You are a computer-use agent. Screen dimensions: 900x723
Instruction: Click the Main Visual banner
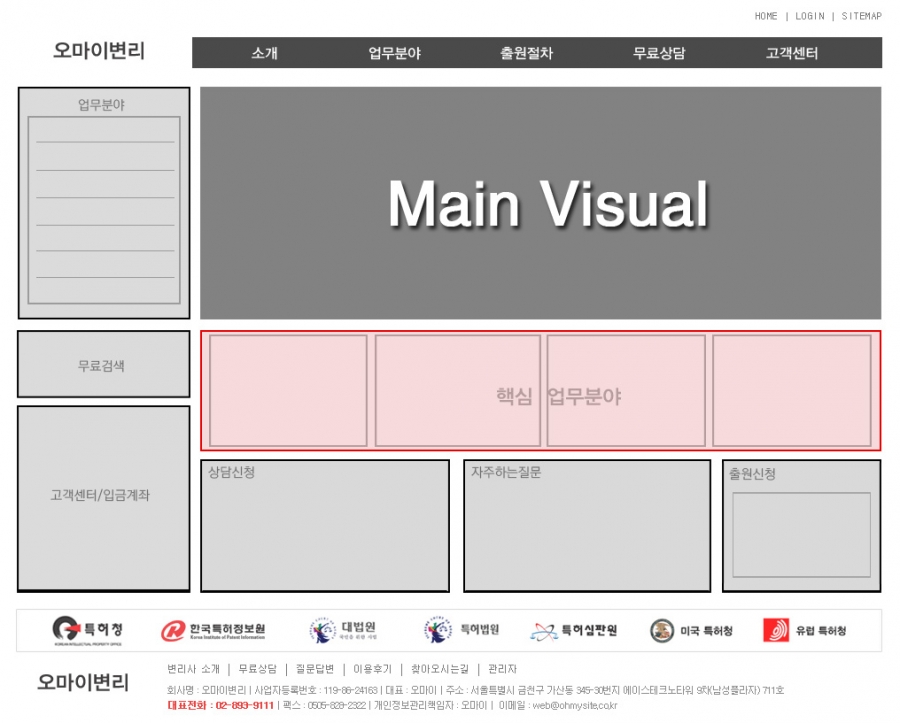(541, 203)
